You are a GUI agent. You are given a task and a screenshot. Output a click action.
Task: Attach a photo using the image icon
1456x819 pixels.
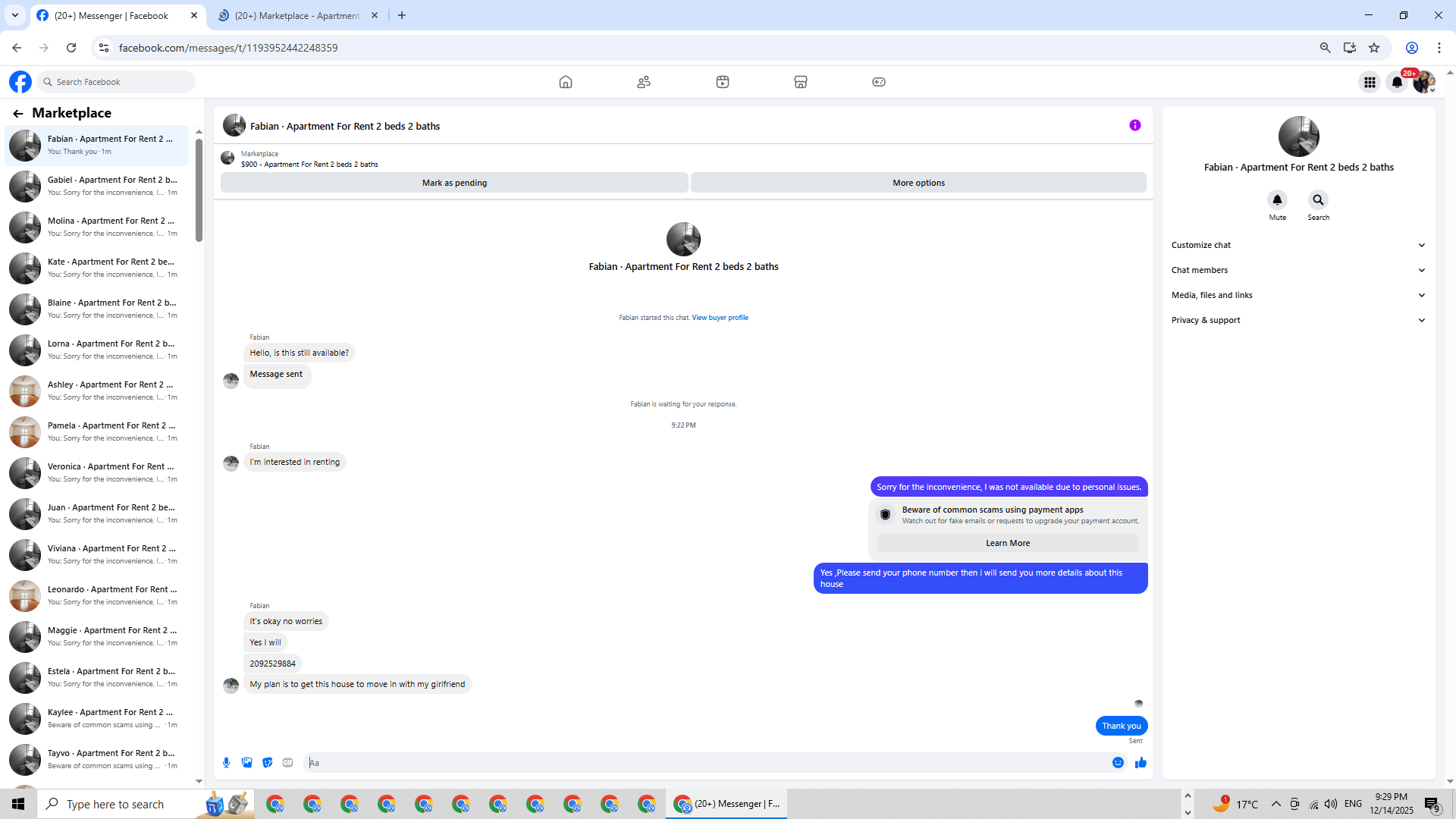click(x=246, y=763)
